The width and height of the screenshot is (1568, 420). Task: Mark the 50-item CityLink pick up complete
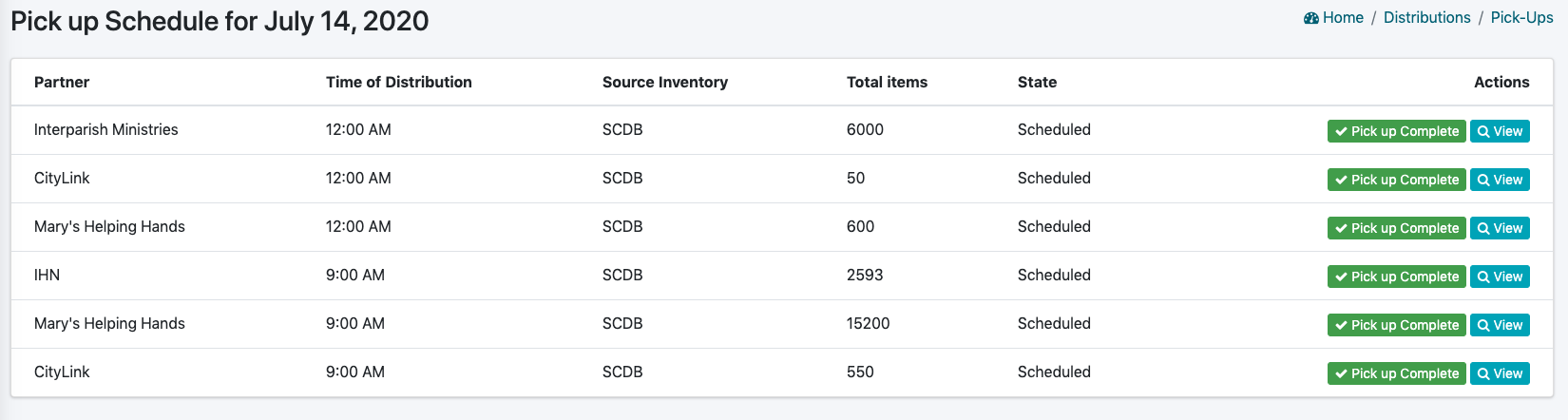point(1396,180)
